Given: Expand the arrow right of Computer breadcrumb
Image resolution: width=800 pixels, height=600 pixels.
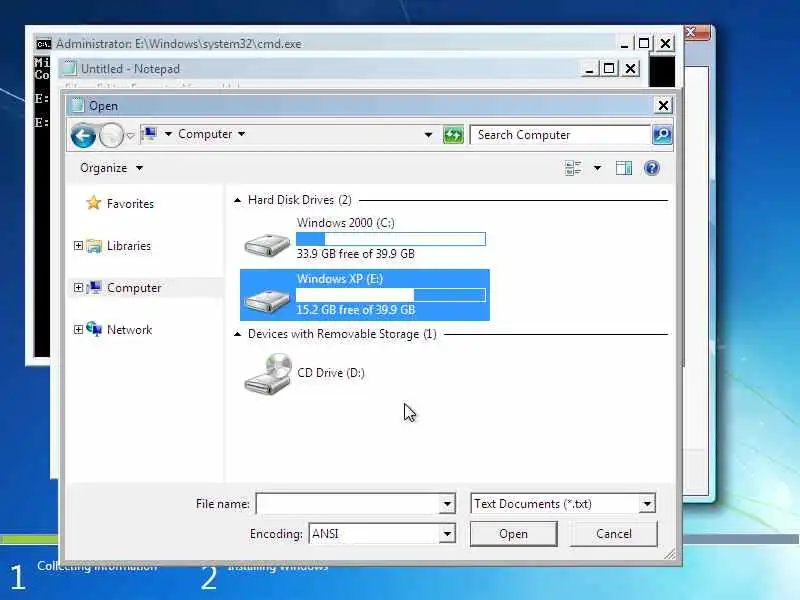Looking at the screenshot, I should [x=241, y=134].
